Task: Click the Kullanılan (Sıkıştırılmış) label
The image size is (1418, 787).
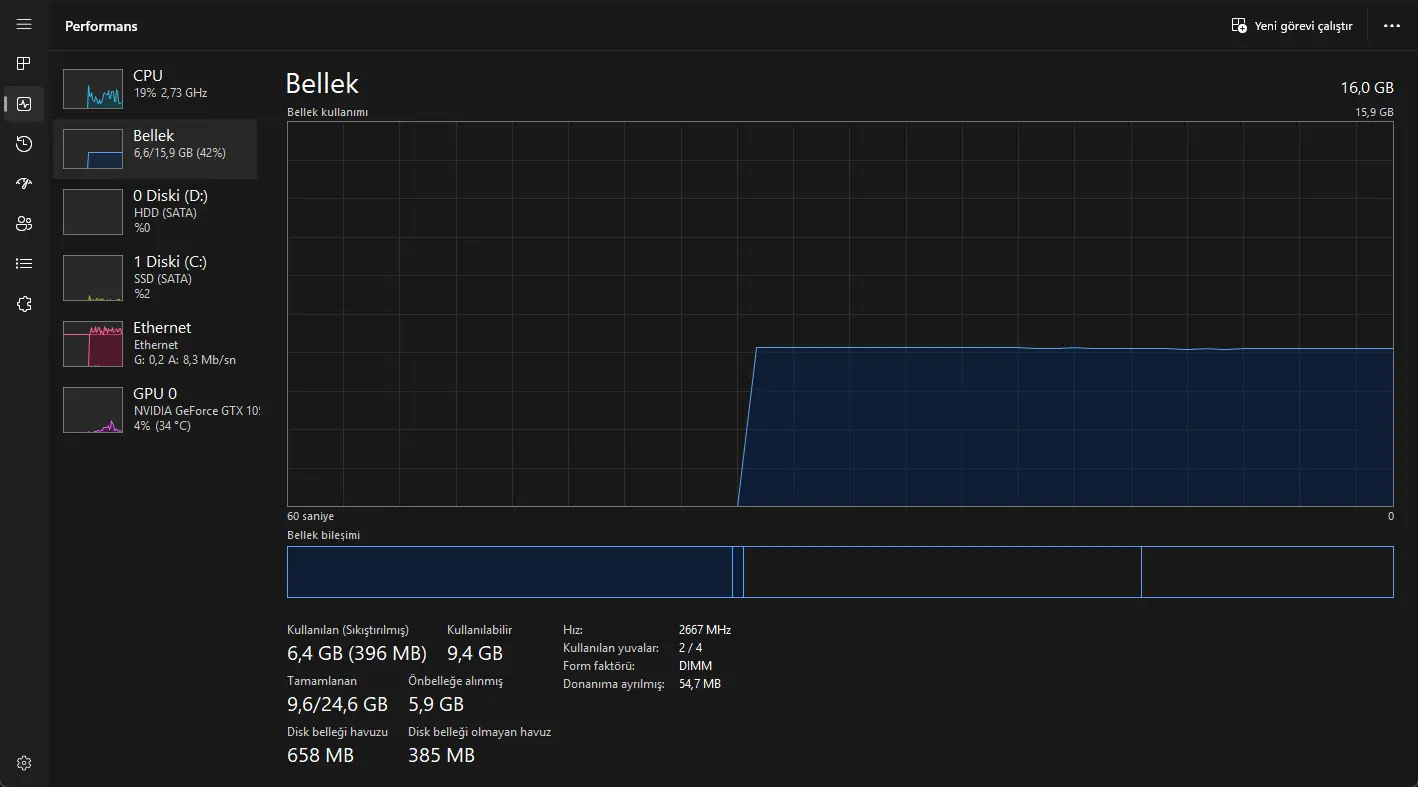Action: click(348, 630)
